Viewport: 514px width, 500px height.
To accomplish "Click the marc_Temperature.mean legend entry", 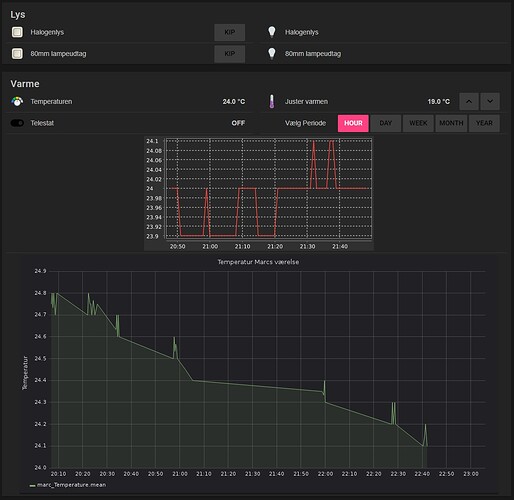I will click(x=68, y=485).
